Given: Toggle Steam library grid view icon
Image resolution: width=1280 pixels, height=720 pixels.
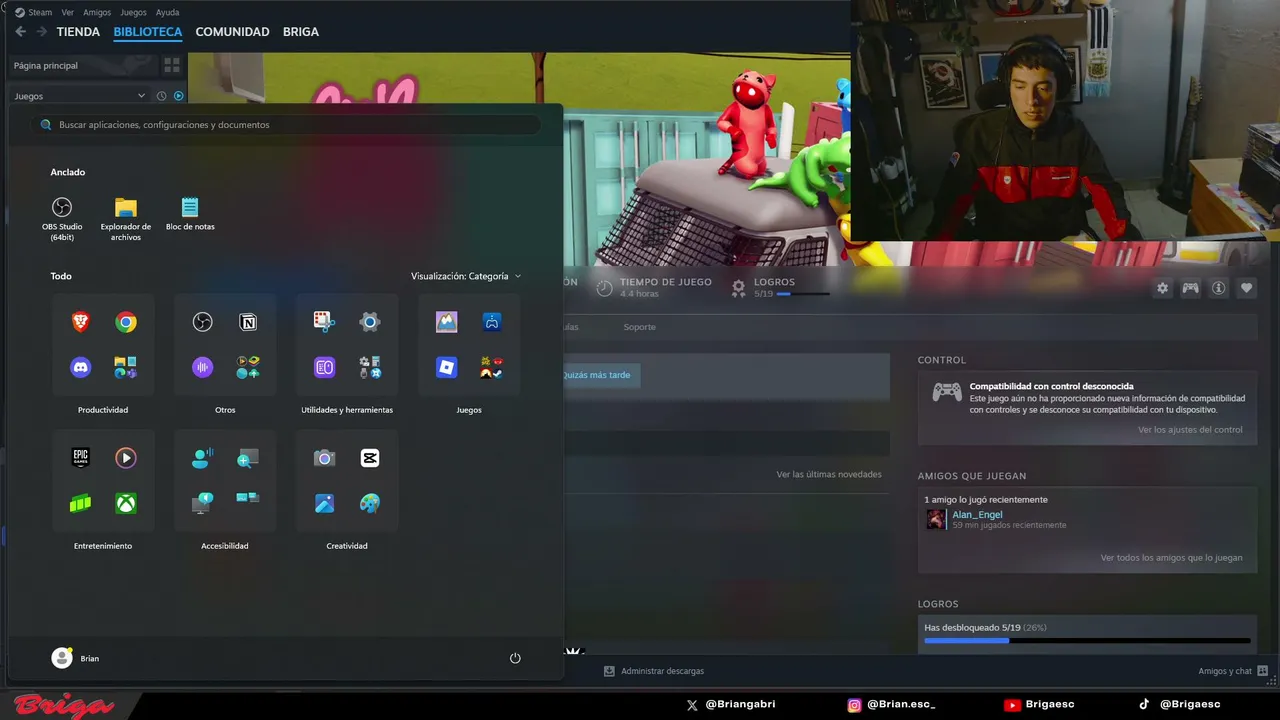Looking at the screenshot, I should (x=172, y=65).
